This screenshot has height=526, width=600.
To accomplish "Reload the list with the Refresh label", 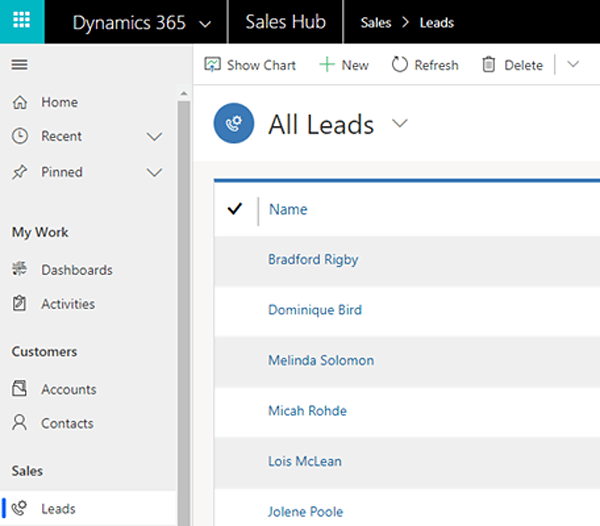I will (436, 65).
